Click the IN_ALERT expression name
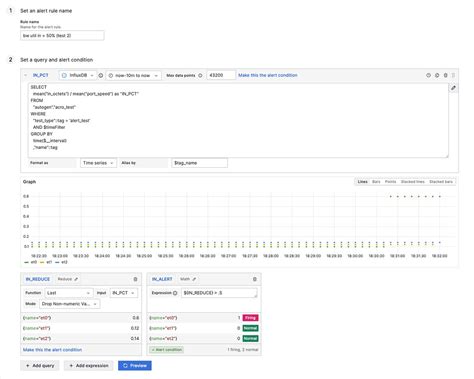The image size is (474, 379). [x=162, y=279]
